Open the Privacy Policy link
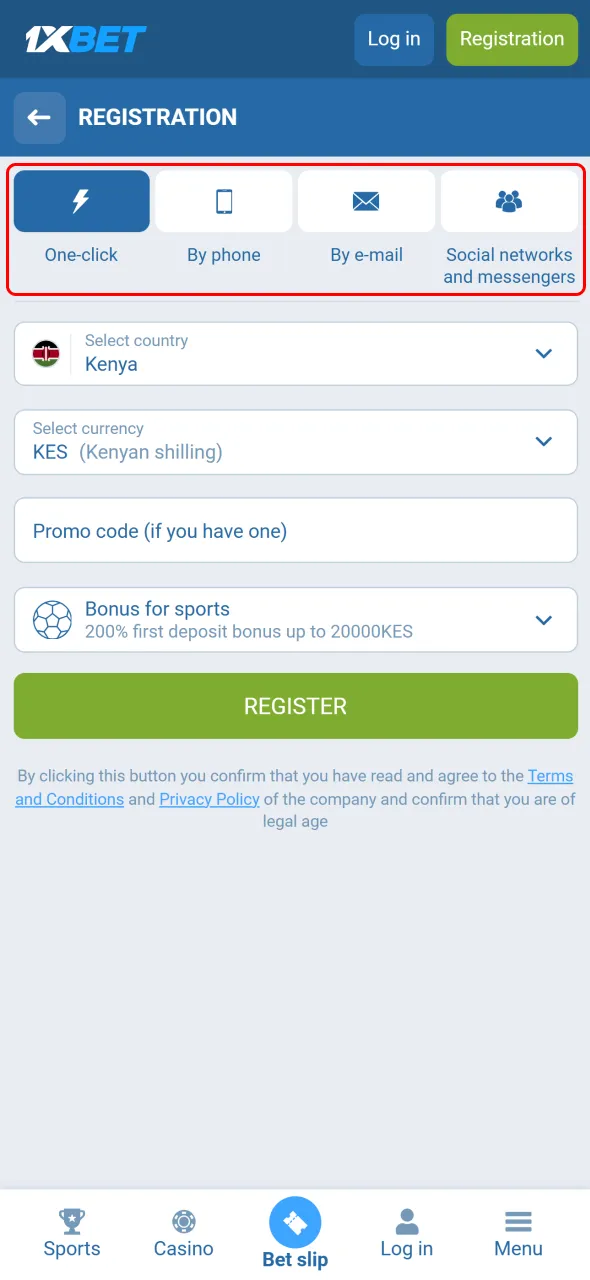 click(x=209, y=798)
